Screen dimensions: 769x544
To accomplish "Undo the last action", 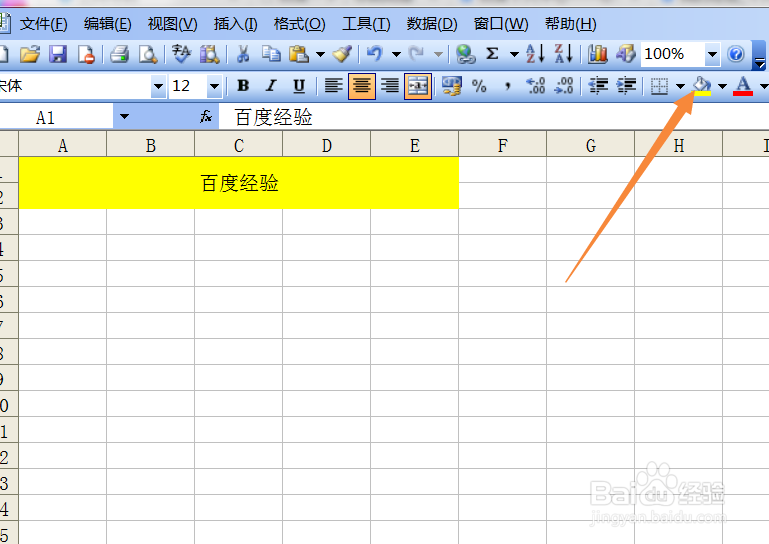I will (375, 54).
